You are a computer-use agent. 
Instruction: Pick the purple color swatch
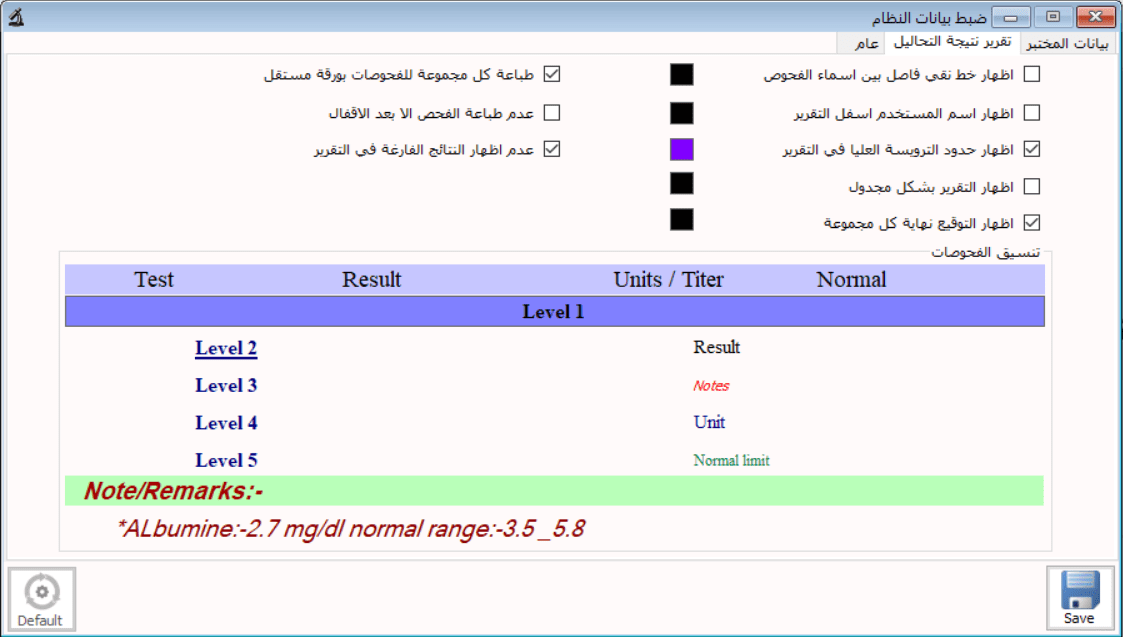(681, 149)
